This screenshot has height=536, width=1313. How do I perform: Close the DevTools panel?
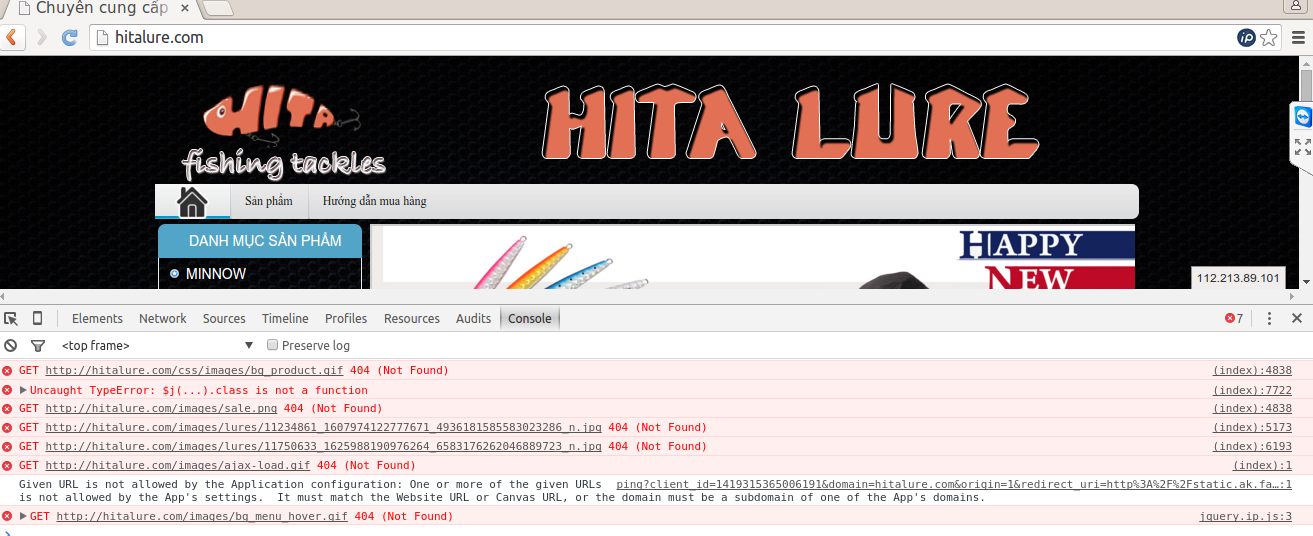(1296, 318)
